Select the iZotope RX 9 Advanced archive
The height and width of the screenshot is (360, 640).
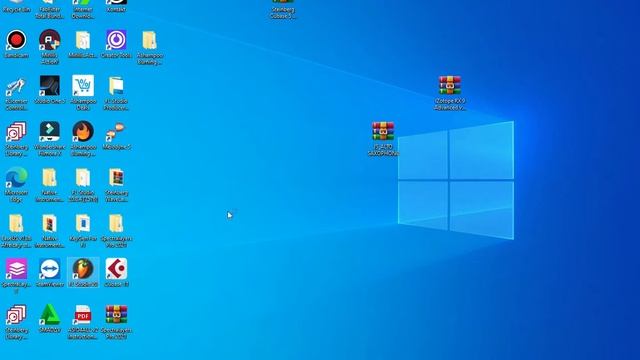(x=450, y=85)
